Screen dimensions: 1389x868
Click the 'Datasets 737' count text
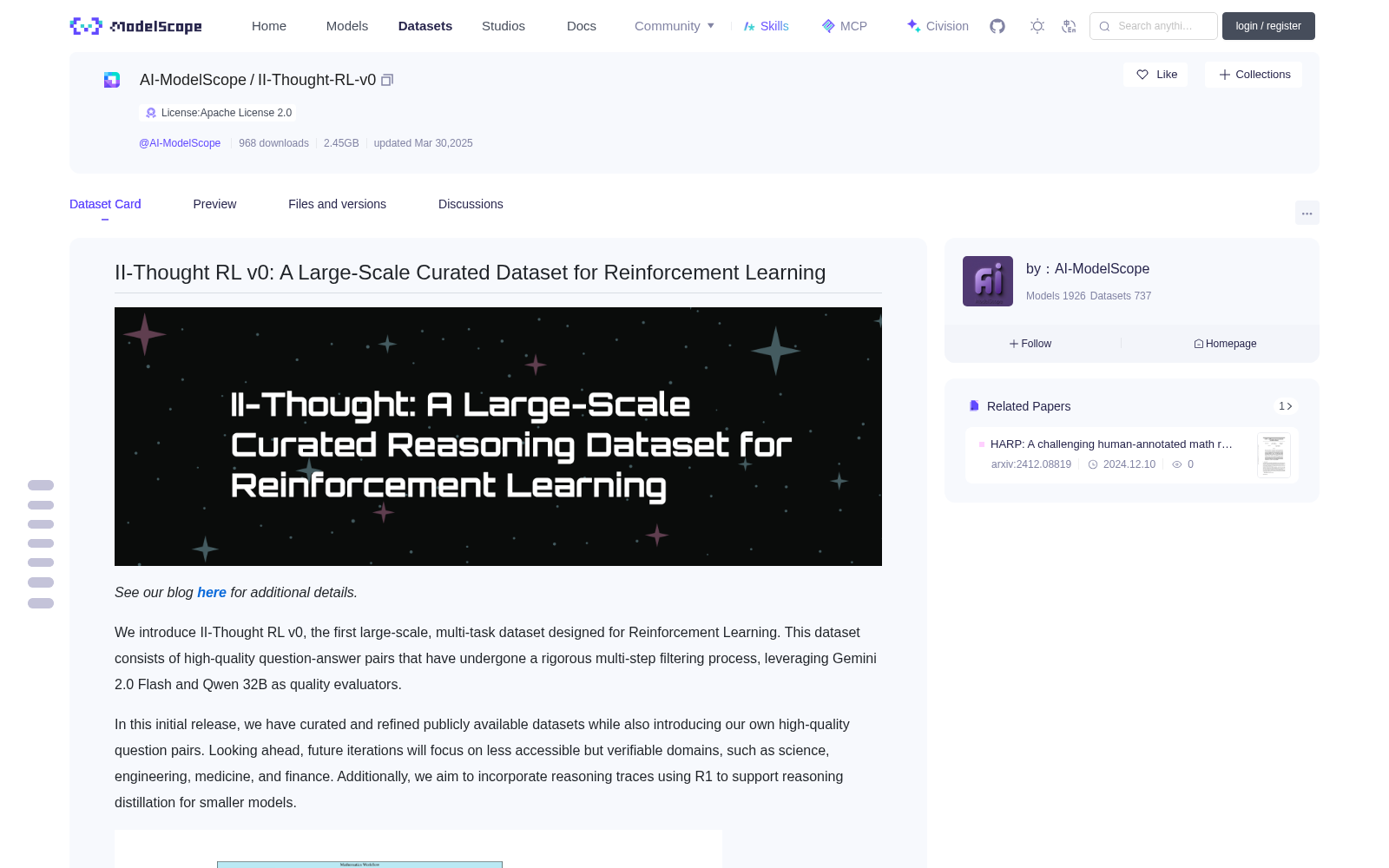click(x=1121, y=296)
